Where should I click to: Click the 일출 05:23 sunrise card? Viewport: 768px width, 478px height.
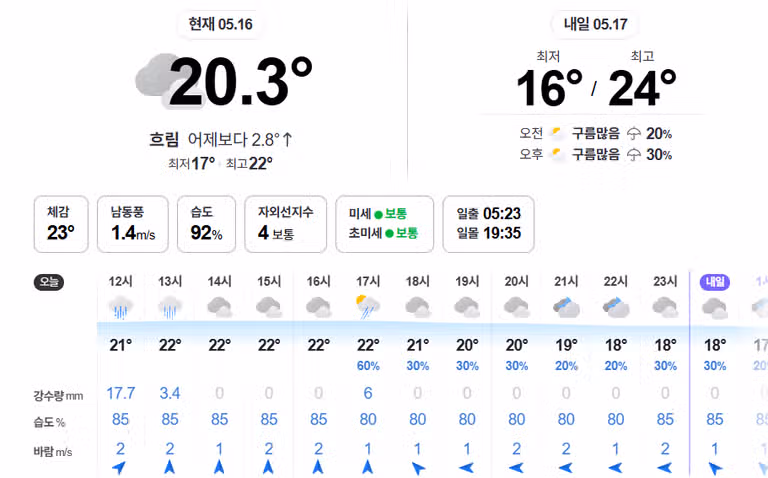(488, 224)
